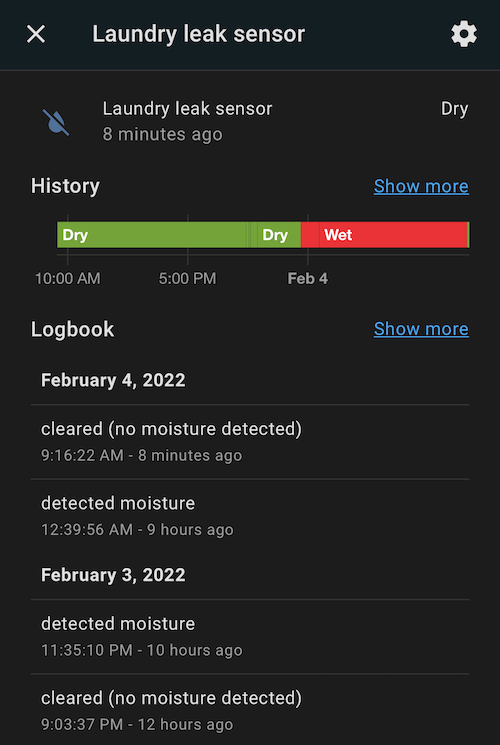Viewport: 500px width, 745px height.
Task: Open the 9:03:37 PM cleared log entry
Action: pos(250,710)
